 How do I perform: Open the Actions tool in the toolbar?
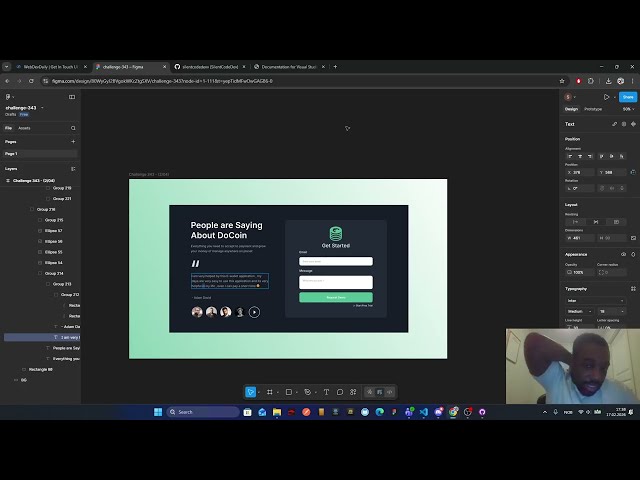[353, 392]
